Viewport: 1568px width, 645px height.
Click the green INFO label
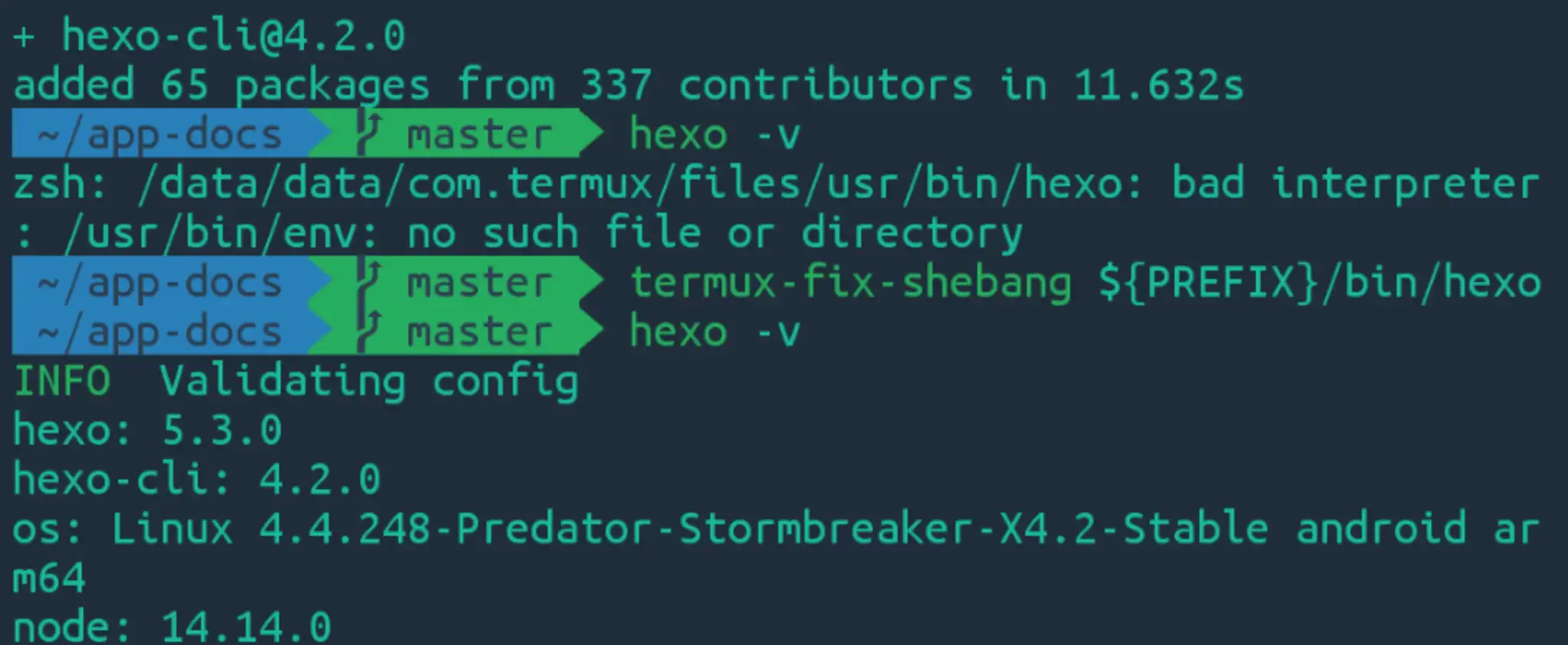63,381
